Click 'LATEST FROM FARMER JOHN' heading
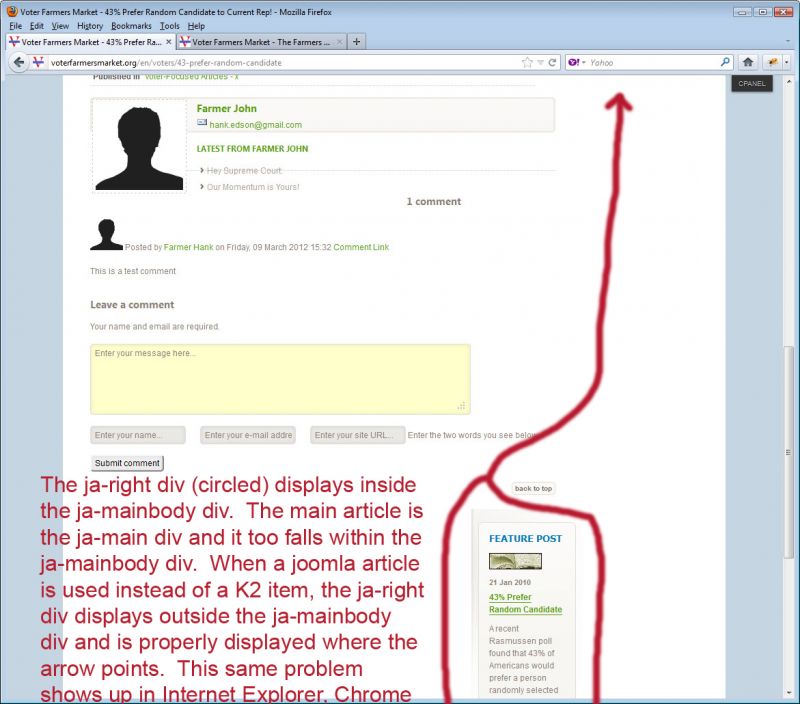The width and height of the screenshot is (800, 704). (253, 148)
